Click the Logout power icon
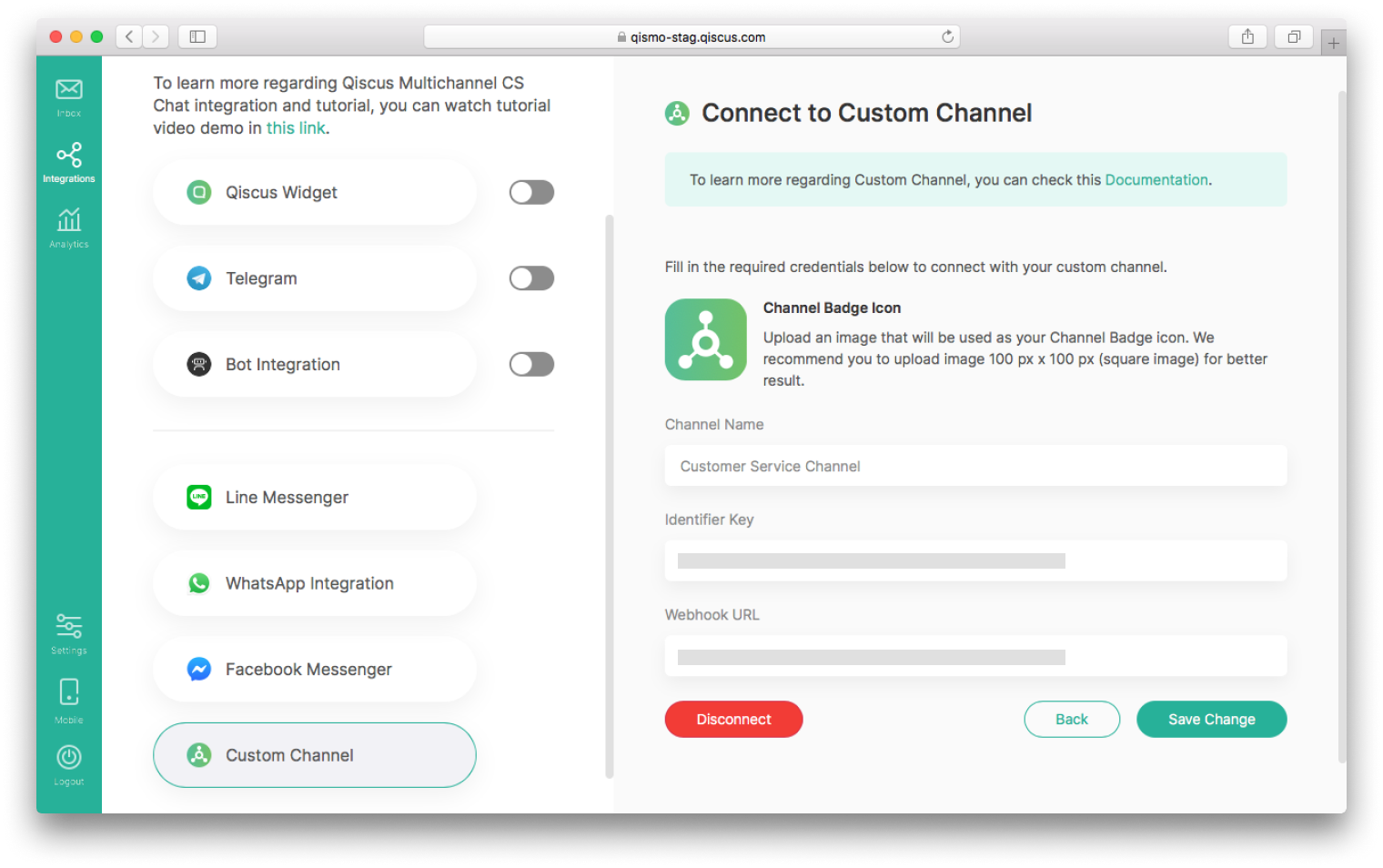Image resolution: width=1383 pixels, height=868 pixels. (69, 758)
